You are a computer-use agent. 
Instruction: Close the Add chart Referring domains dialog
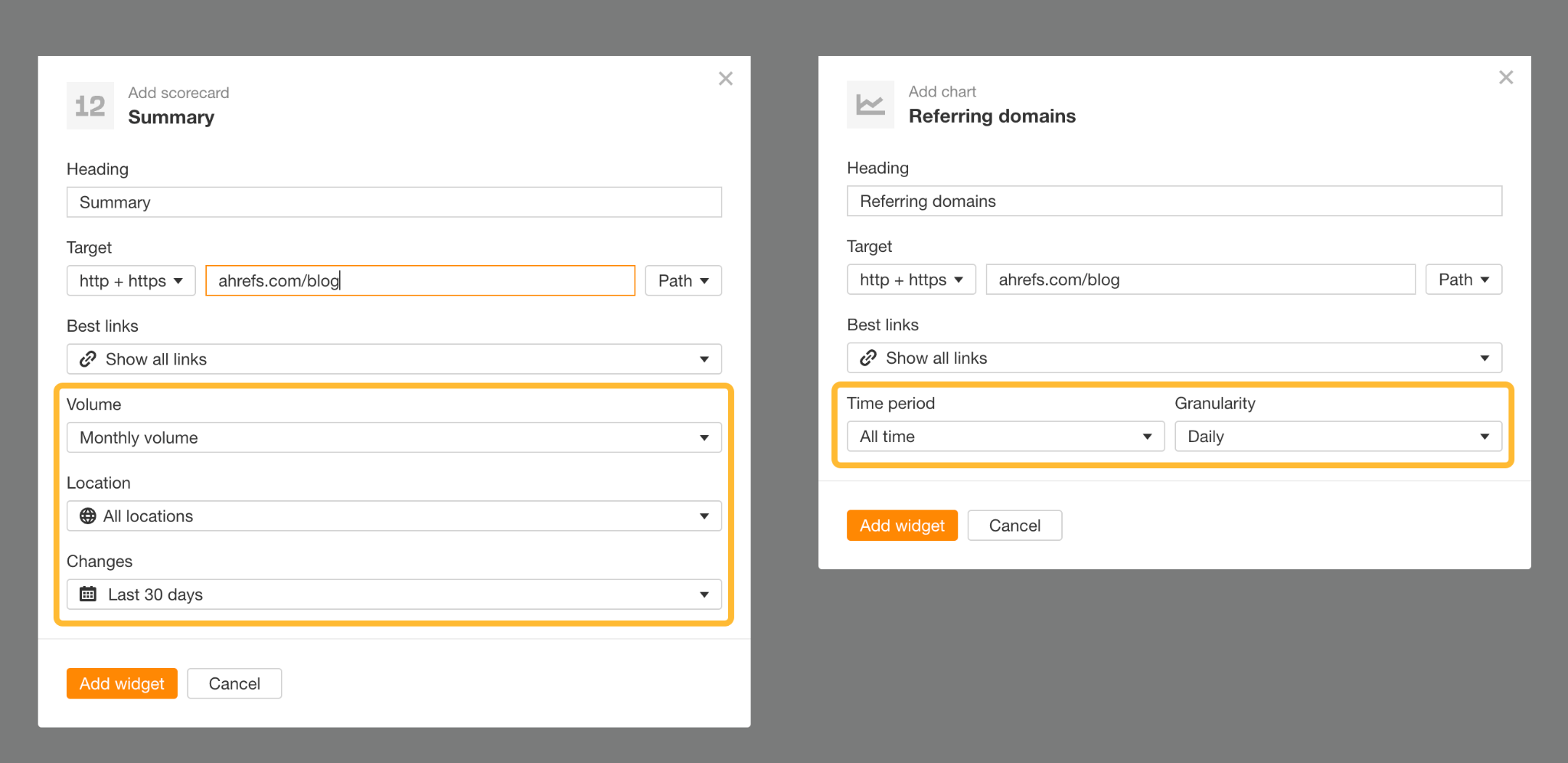point(1505,77)
